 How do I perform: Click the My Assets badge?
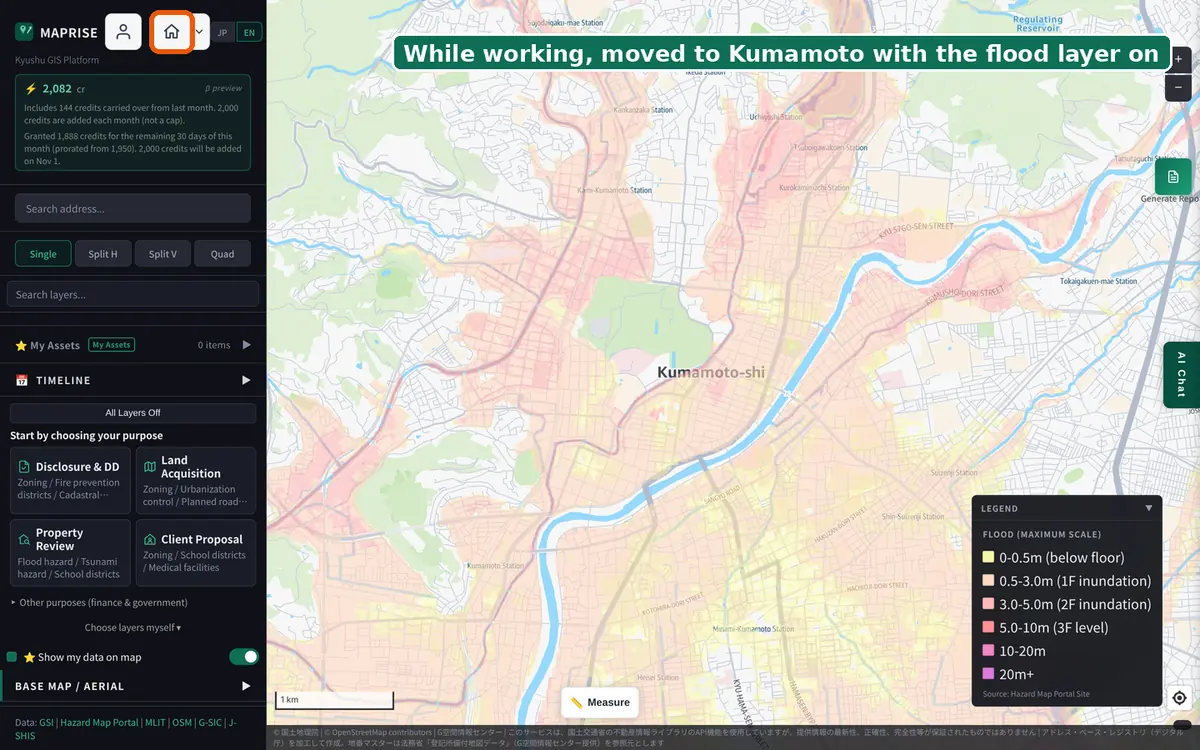[111, 345]
